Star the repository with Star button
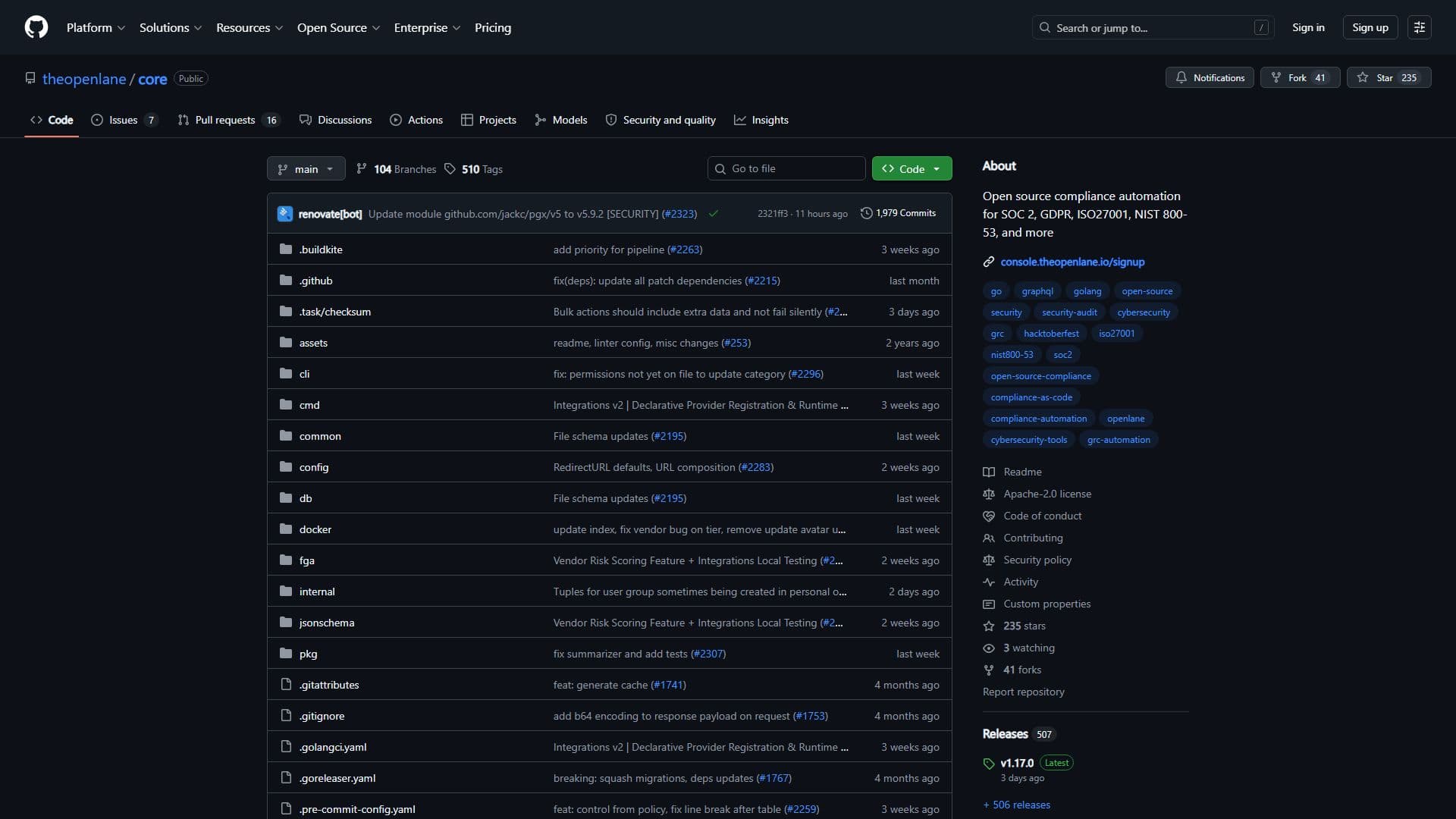The height and width of the screenshot is (819, 1456). pyautogui.click(x=1389, y=77)
